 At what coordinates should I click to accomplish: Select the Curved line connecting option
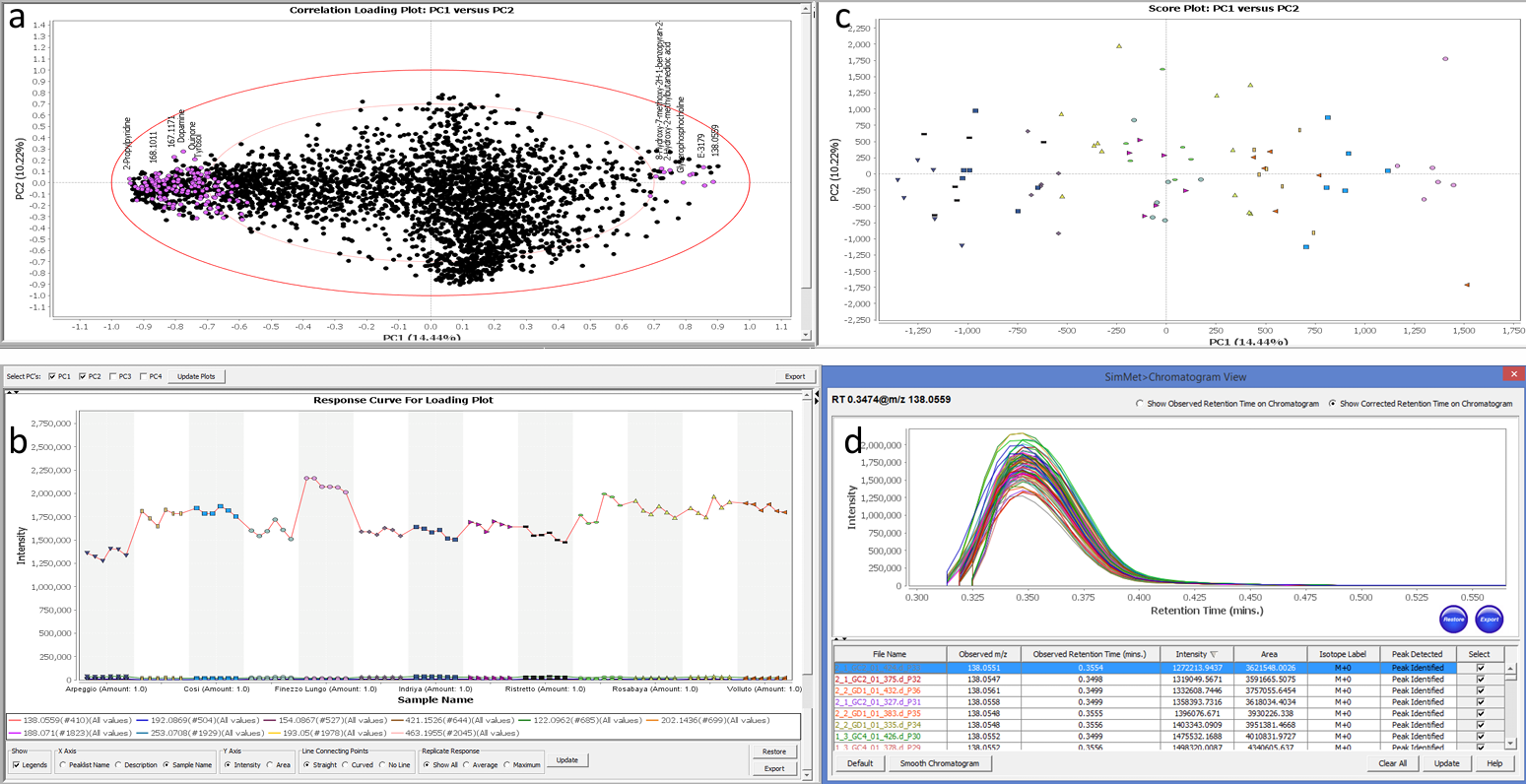click(346, 764)
